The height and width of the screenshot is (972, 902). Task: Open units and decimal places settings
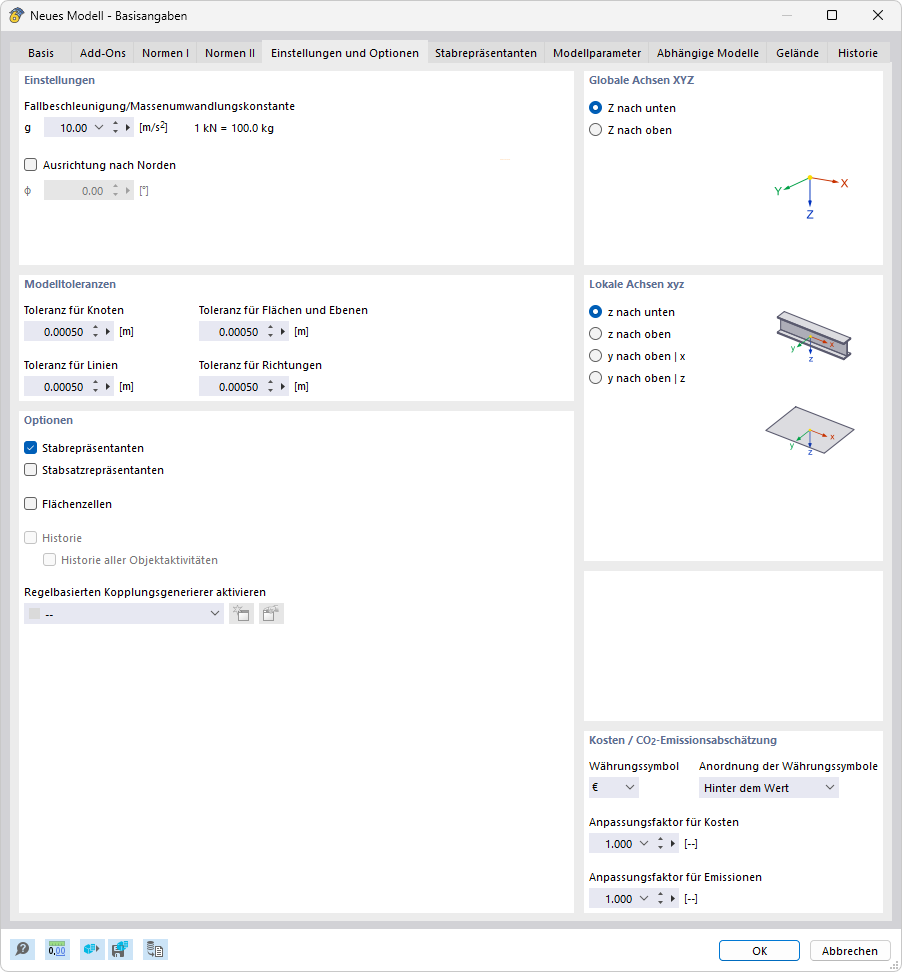click(x=57, y=949)
